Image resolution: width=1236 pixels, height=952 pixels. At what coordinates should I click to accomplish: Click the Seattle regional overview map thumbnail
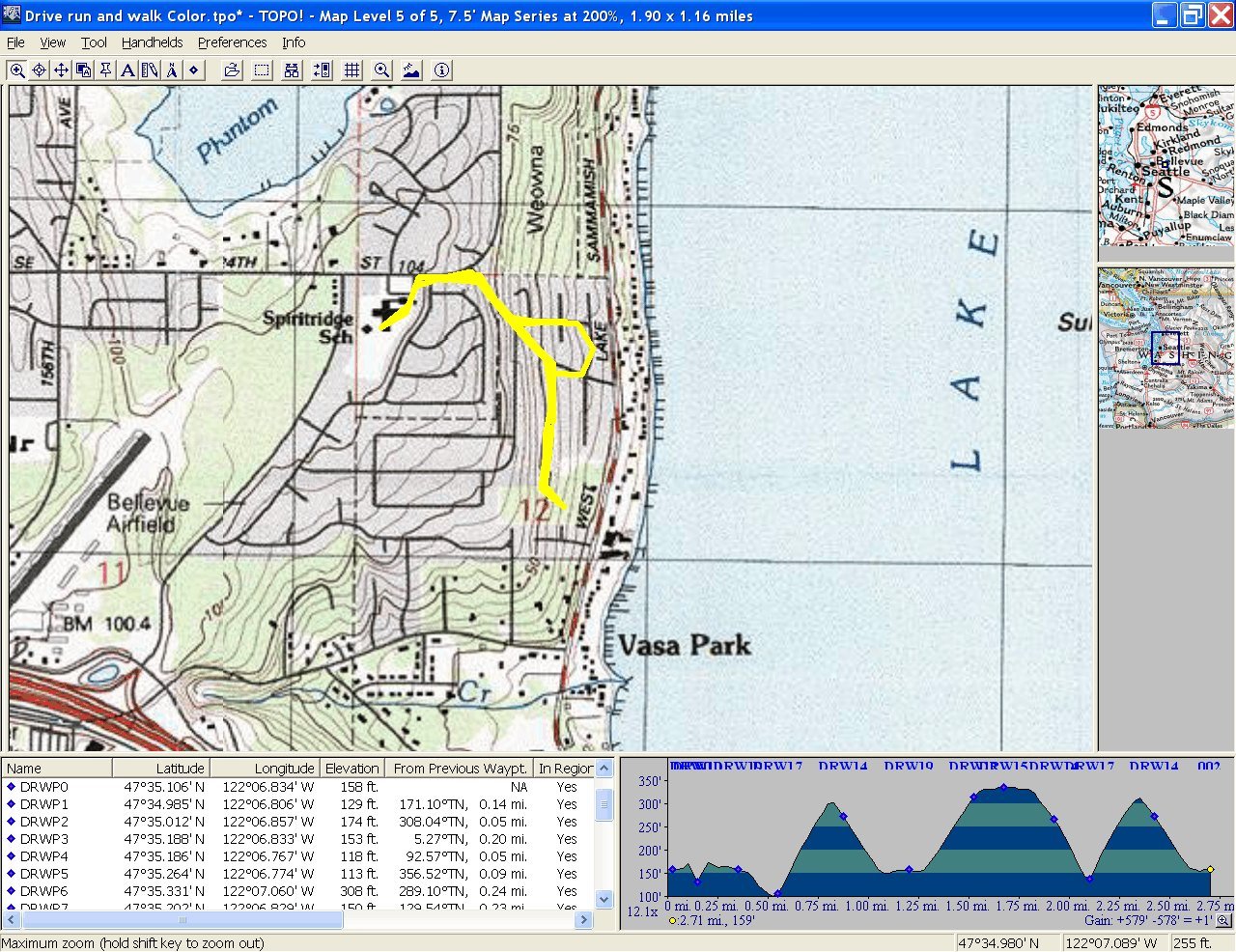(x=1166, y=164)
